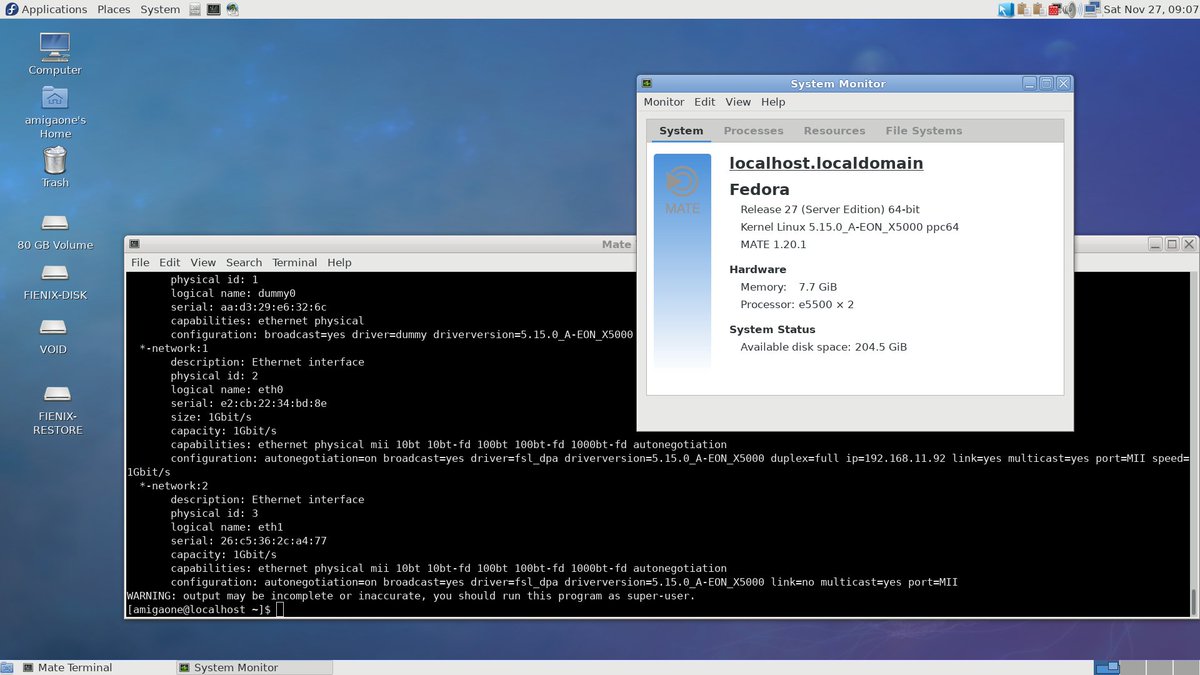The width and height of the screenshot is (1200, 675).
Task: Click the blue cursor tray icon
Action: coord(1006,9)
